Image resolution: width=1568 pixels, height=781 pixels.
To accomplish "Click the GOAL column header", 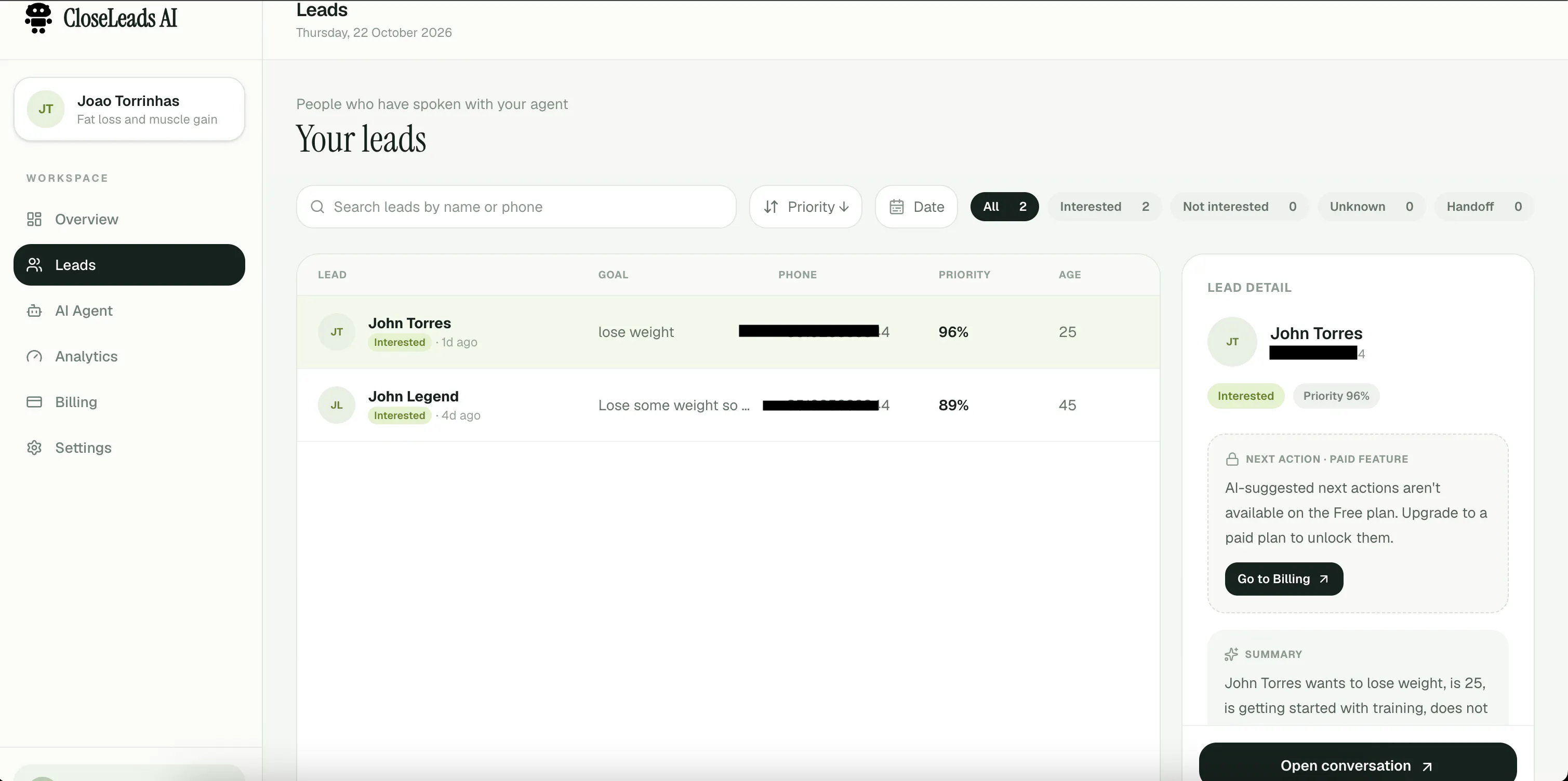I will [613, 275].
